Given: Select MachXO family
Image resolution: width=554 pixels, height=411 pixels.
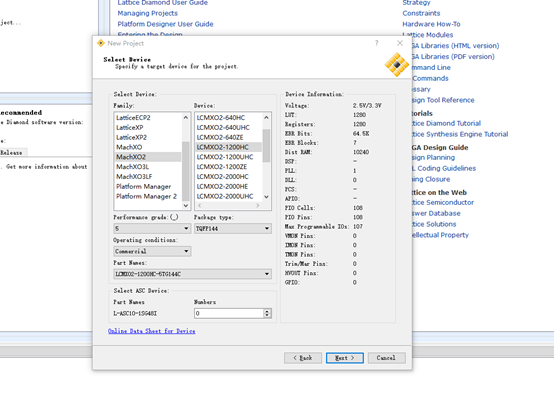Looking at the screenshot, I should click(x=148, y=147).
